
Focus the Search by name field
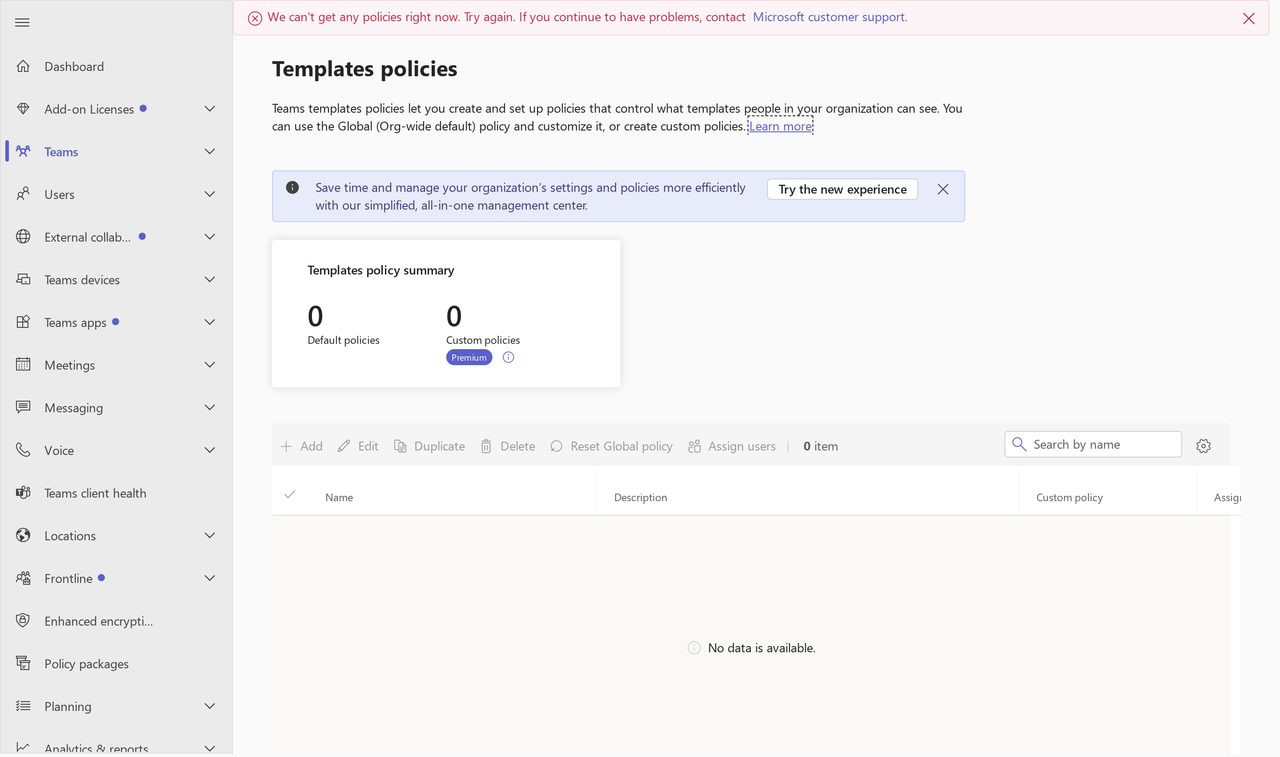pyautogui.click(x=1093, y=444)
